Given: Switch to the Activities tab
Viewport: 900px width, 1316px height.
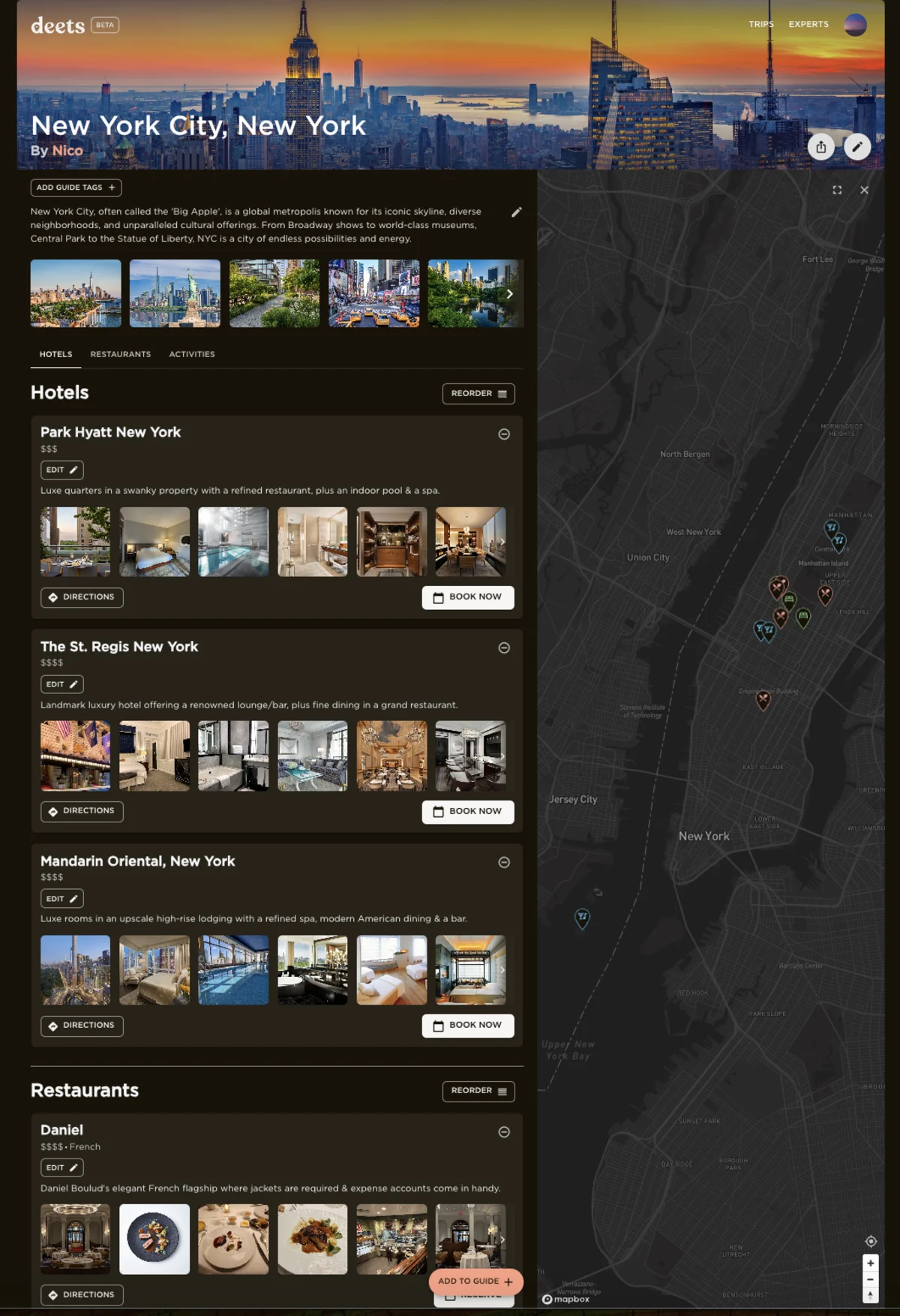Looking at the screenshot, I should 192,354.
